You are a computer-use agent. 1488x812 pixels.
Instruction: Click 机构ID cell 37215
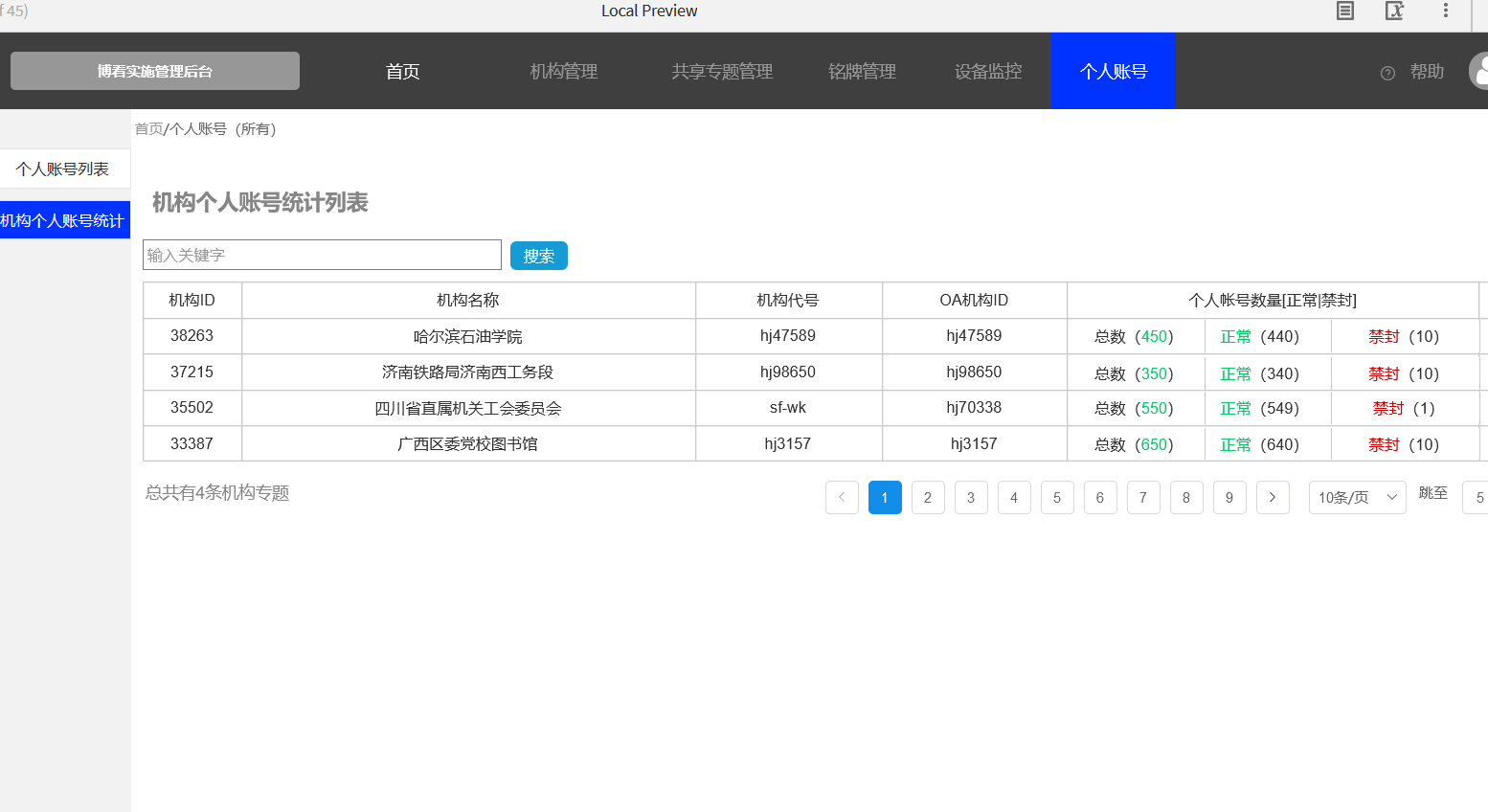click(192, 372)
